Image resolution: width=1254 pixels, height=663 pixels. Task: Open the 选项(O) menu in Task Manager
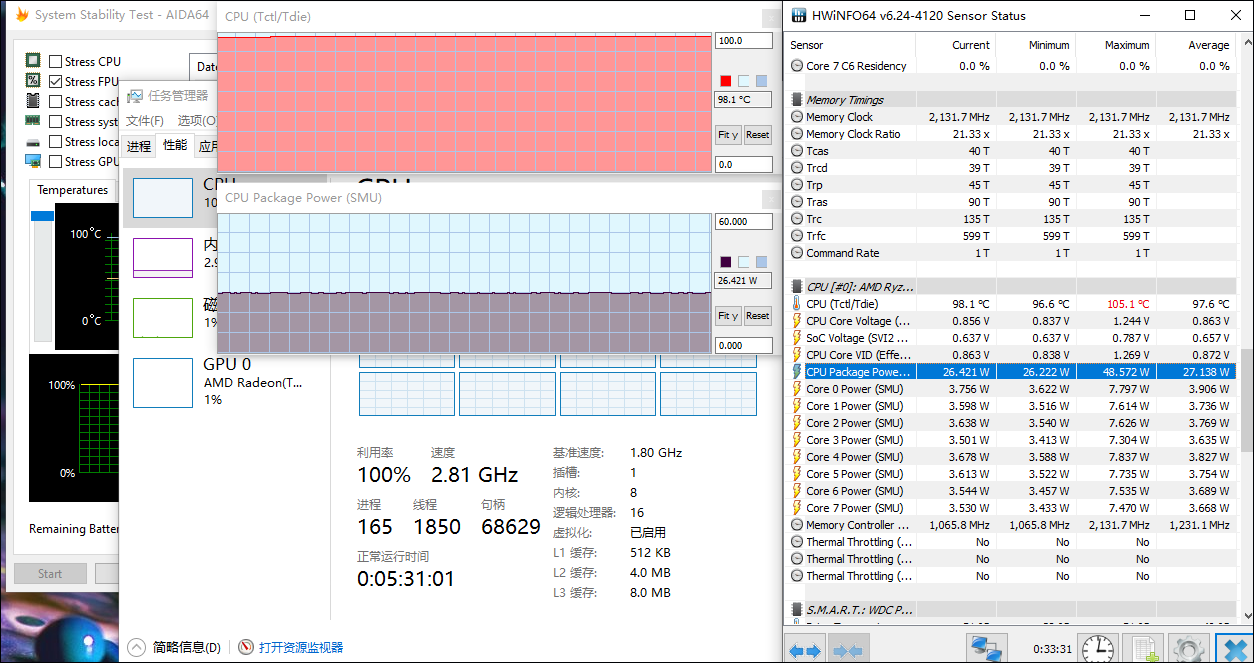[196, 121]
